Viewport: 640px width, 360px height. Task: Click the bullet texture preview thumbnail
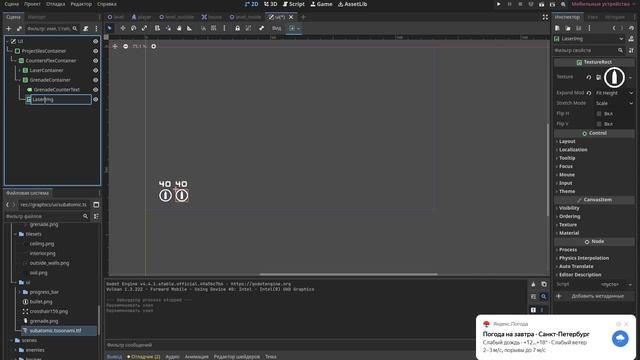tap(614, 77)
